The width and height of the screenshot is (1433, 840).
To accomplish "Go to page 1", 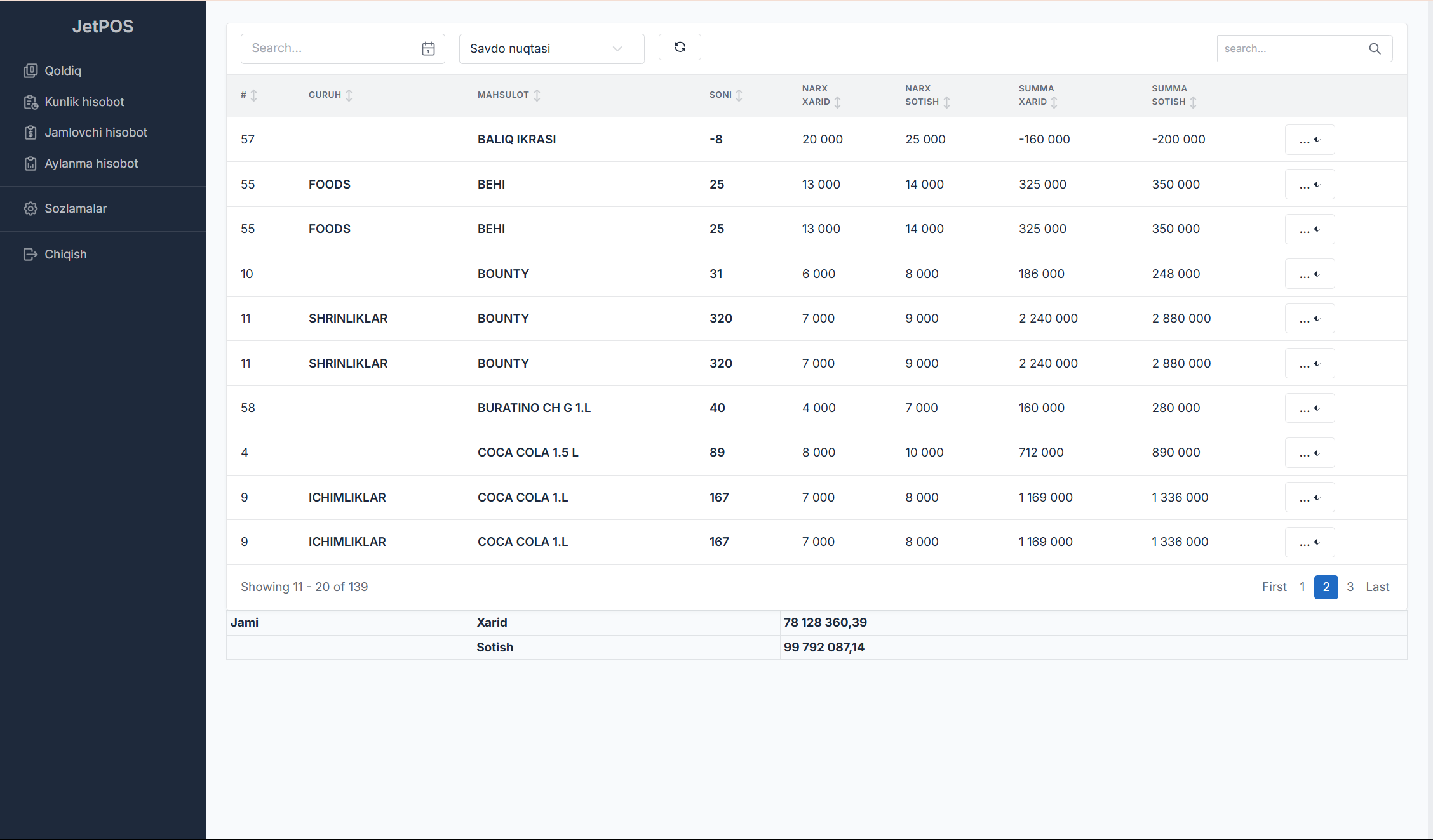I will click(1302, 587).
